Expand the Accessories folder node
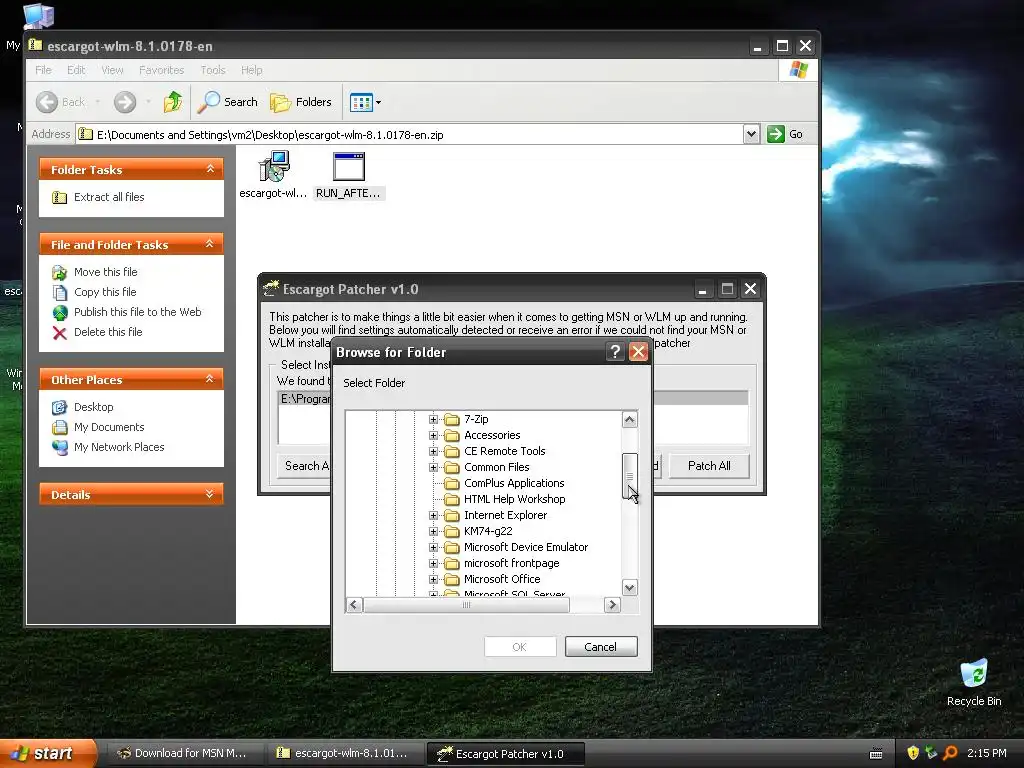This screenshot has width=1024, height=768. (x=433, y=436)
